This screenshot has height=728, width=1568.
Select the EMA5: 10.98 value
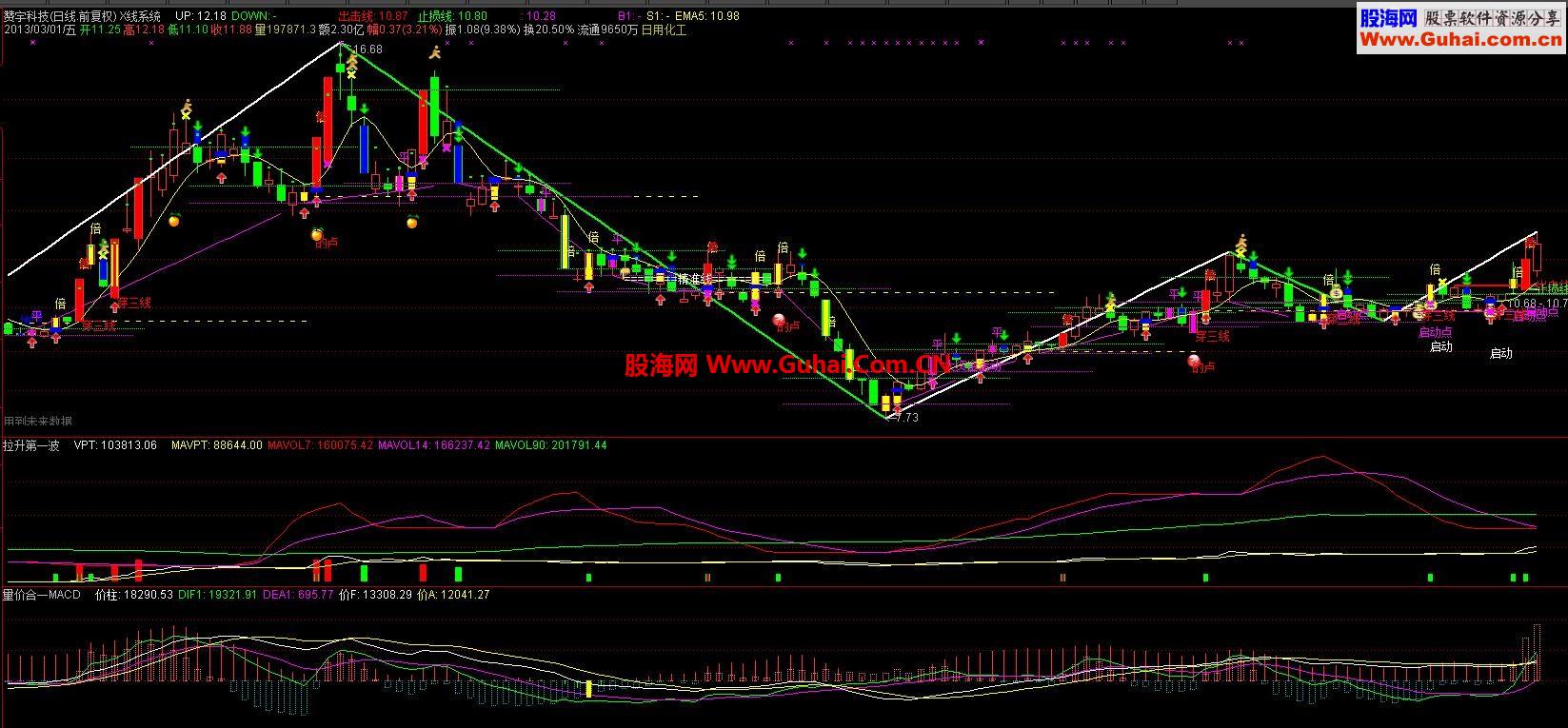pos(706,16)
